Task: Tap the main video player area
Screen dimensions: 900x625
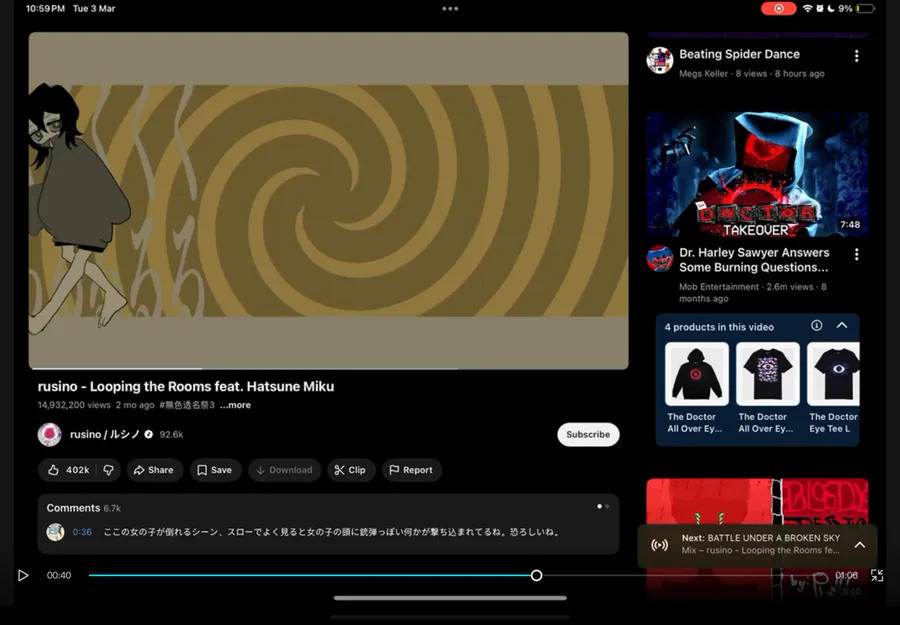Action: tap(328, 200)
